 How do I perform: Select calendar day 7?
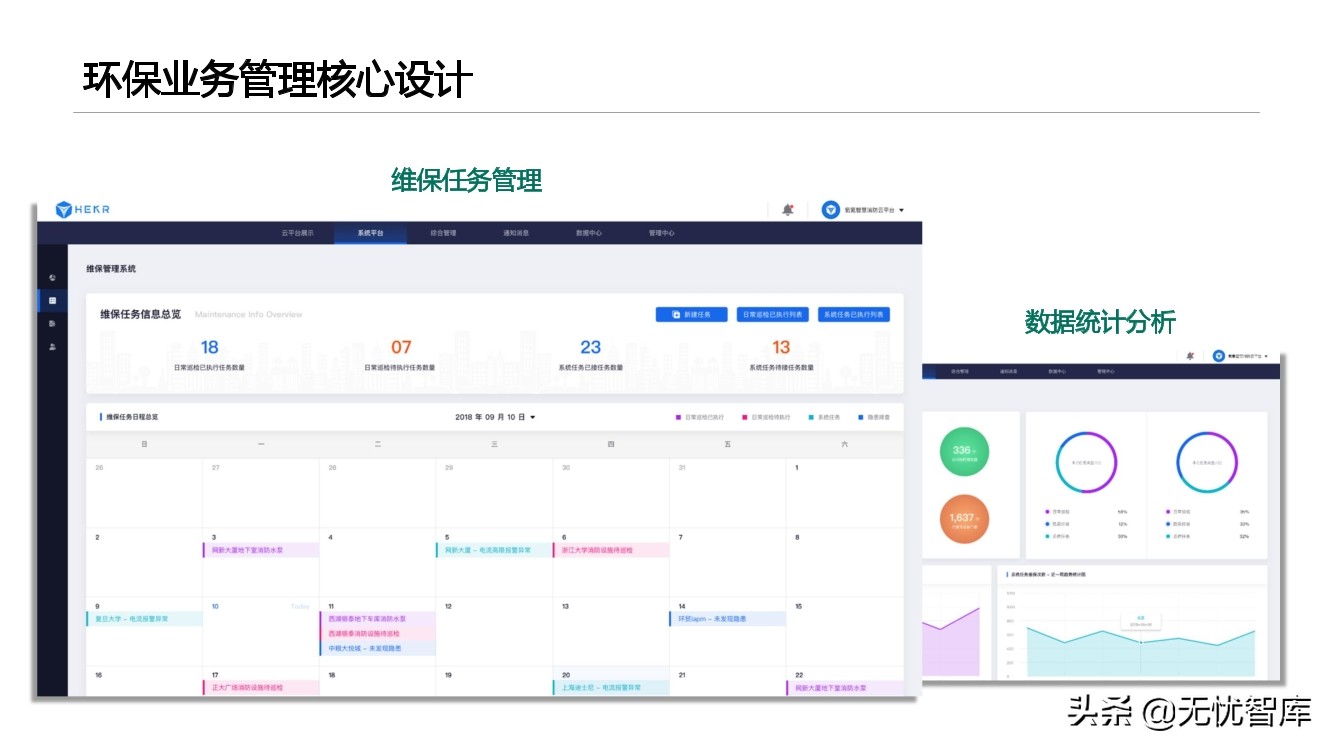pyautogui.click(x=727, y=563)
